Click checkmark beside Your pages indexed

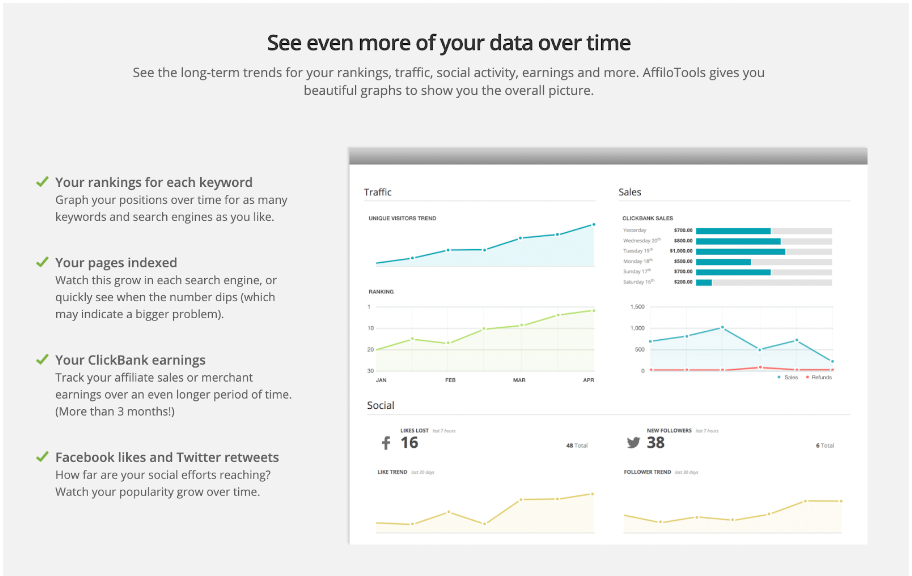pyautogui.click(x=42, y=262)
